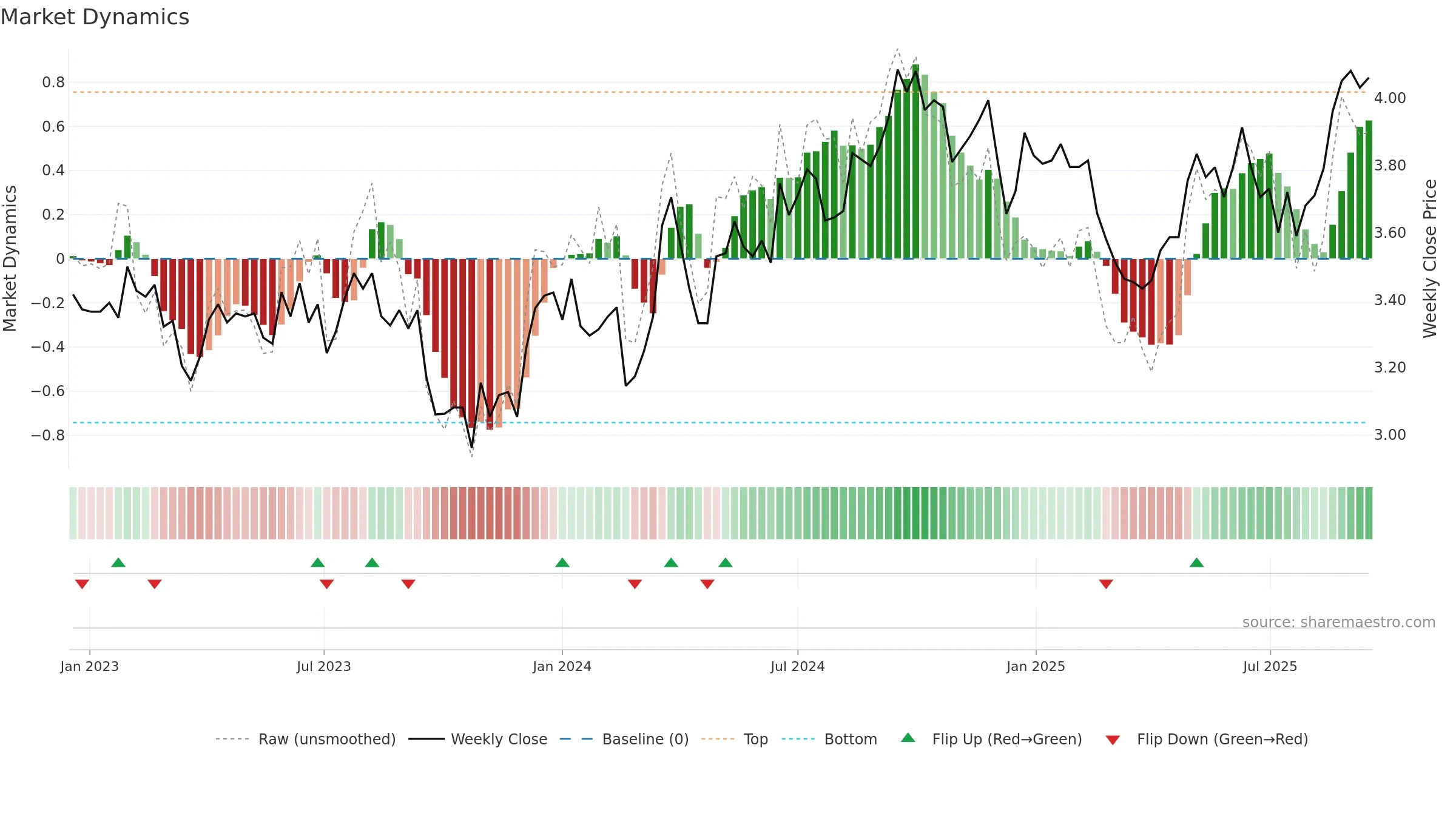Open the source: sharemaestro.com attribution
Viewport: 1456px width, 819px height.
click(1339, 622)
